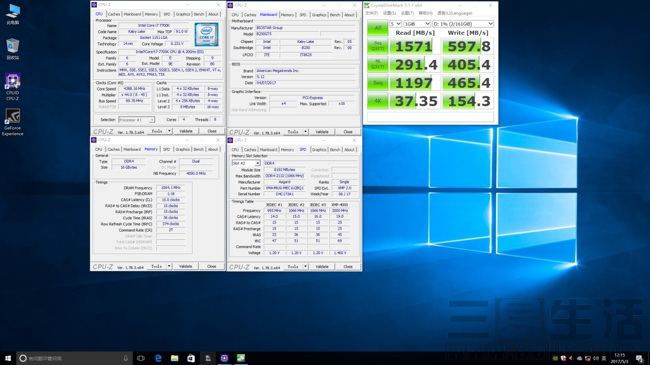Click the CrystalDiskMark bottom status field
The height and width of the screenshot is (365, 650).
click(430, 117)
